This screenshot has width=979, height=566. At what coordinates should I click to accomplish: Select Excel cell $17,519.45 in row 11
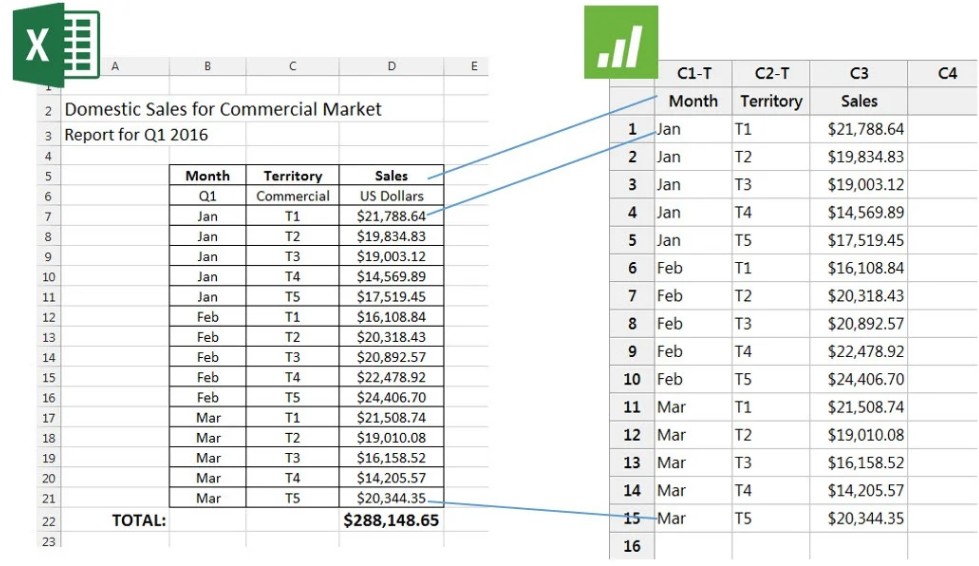tap(391, 296)
